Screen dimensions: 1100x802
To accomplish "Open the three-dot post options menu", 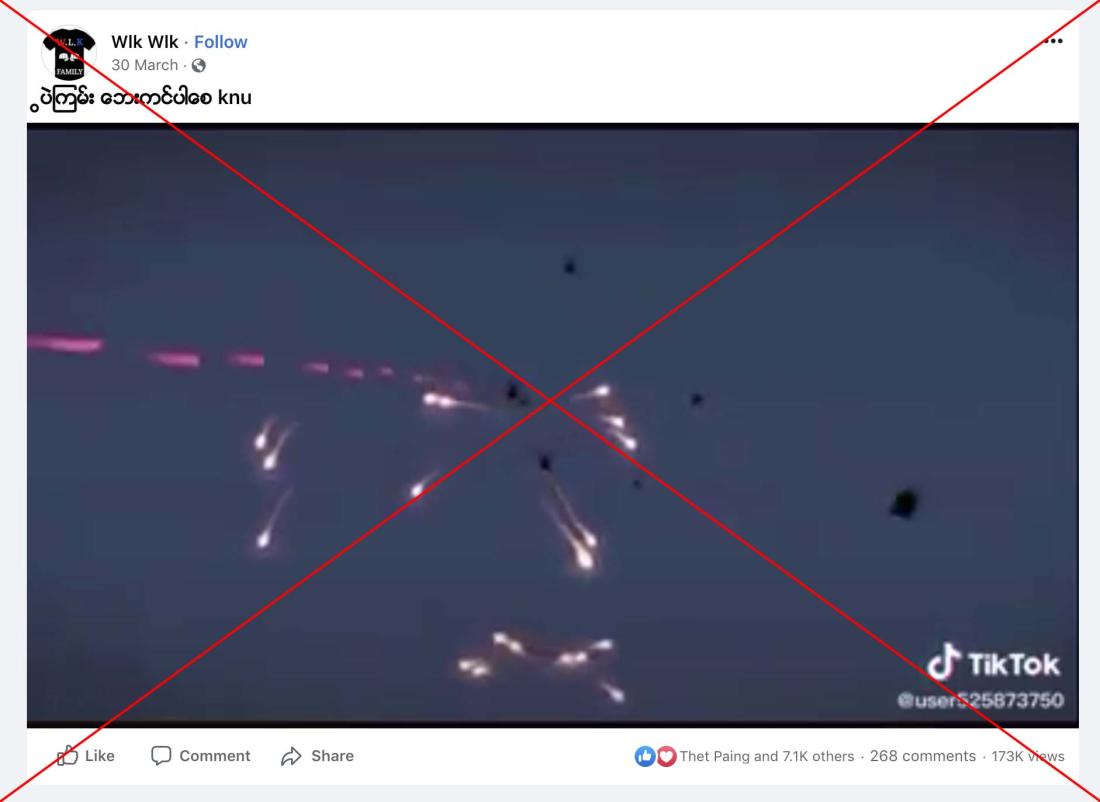I will point(1053,41).
